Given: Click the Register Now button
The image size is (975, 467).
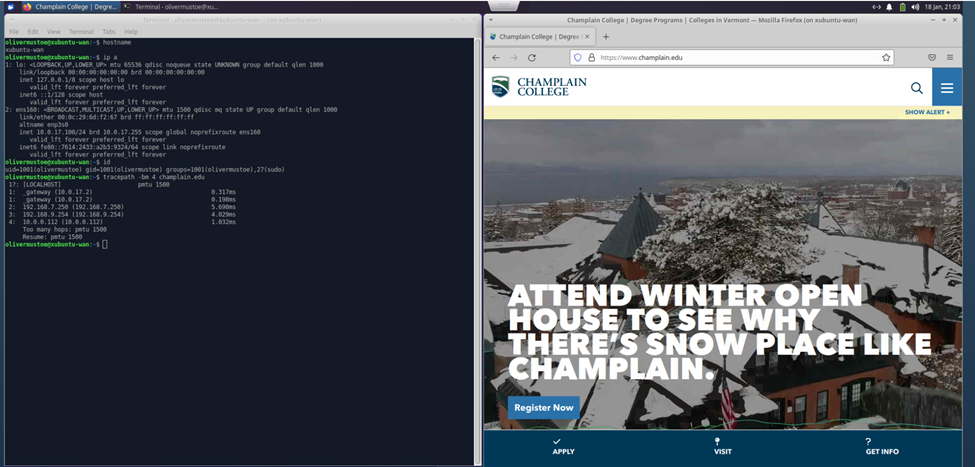Looking at the screenshot, I should [544, 407].
